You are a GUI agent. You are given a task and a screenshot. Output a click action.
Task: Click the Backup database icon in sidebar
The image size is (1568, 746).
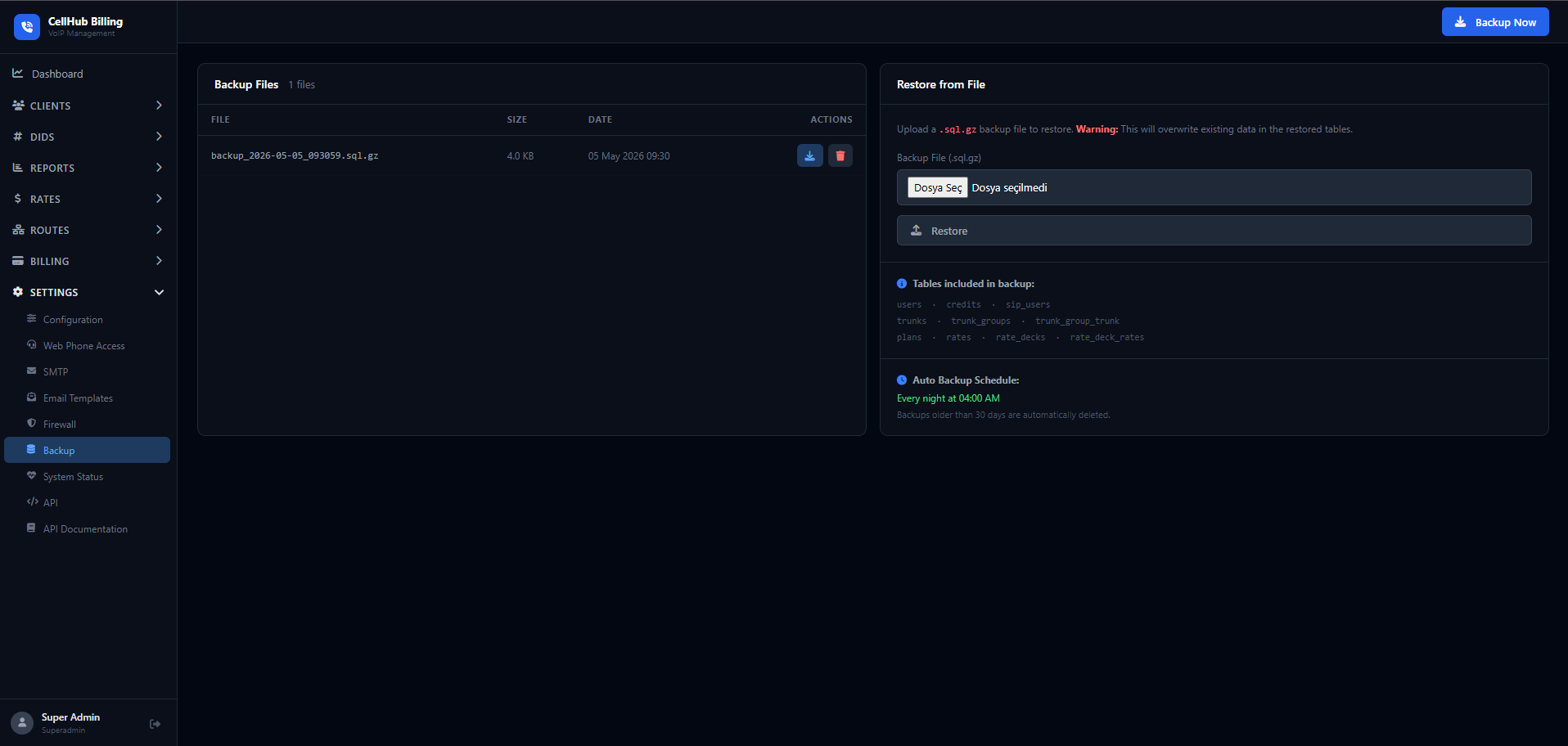pyautogui.click(x=31, y=450)
